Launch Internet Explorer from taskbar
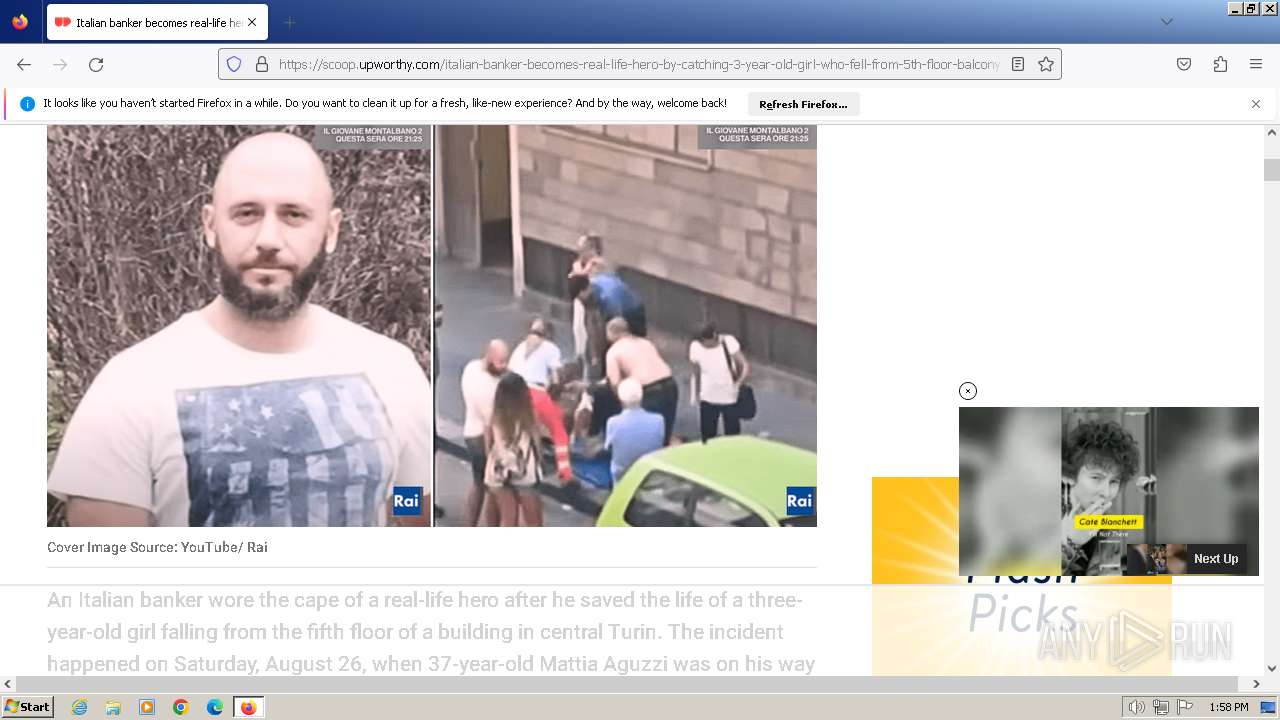 pos(79,707)
